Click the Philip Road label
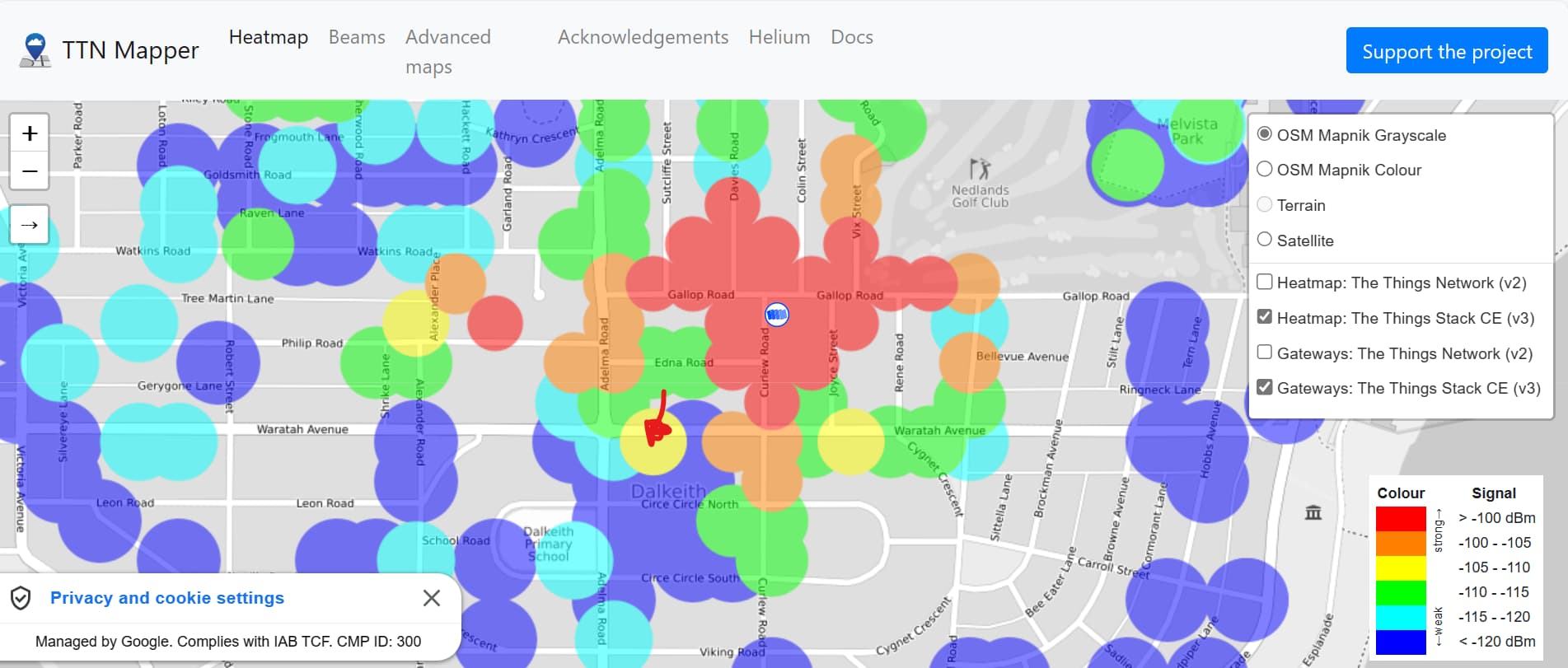 [x=312, y=343]
